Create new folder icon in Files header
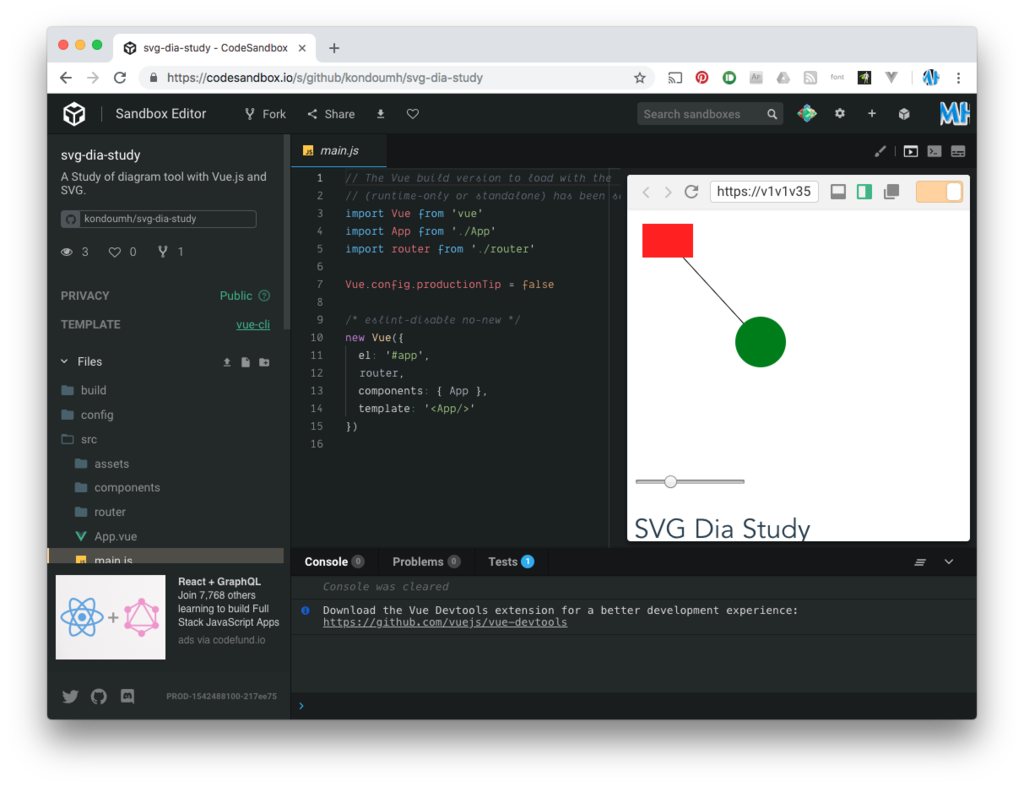Image resolution: width=1024 pixels, height=787 pixels. [x=264, y=362]
